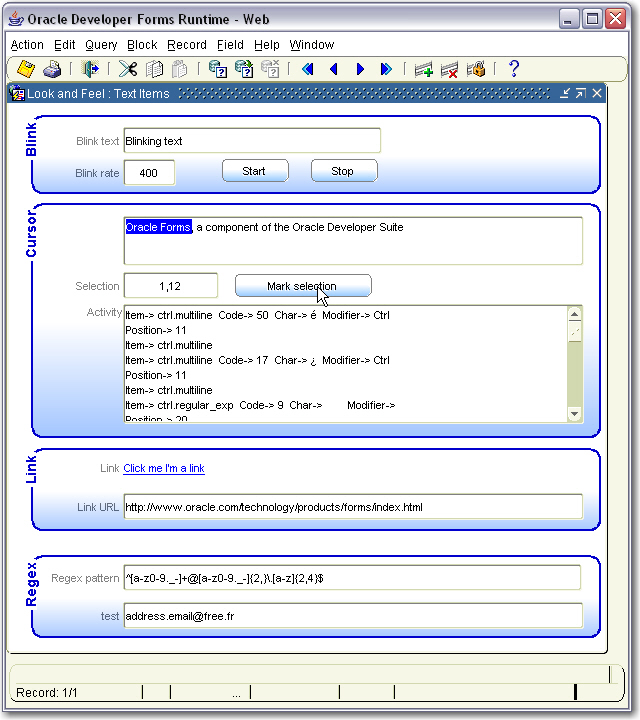Click the Lock Record padlock icon

tap(476, 69)
